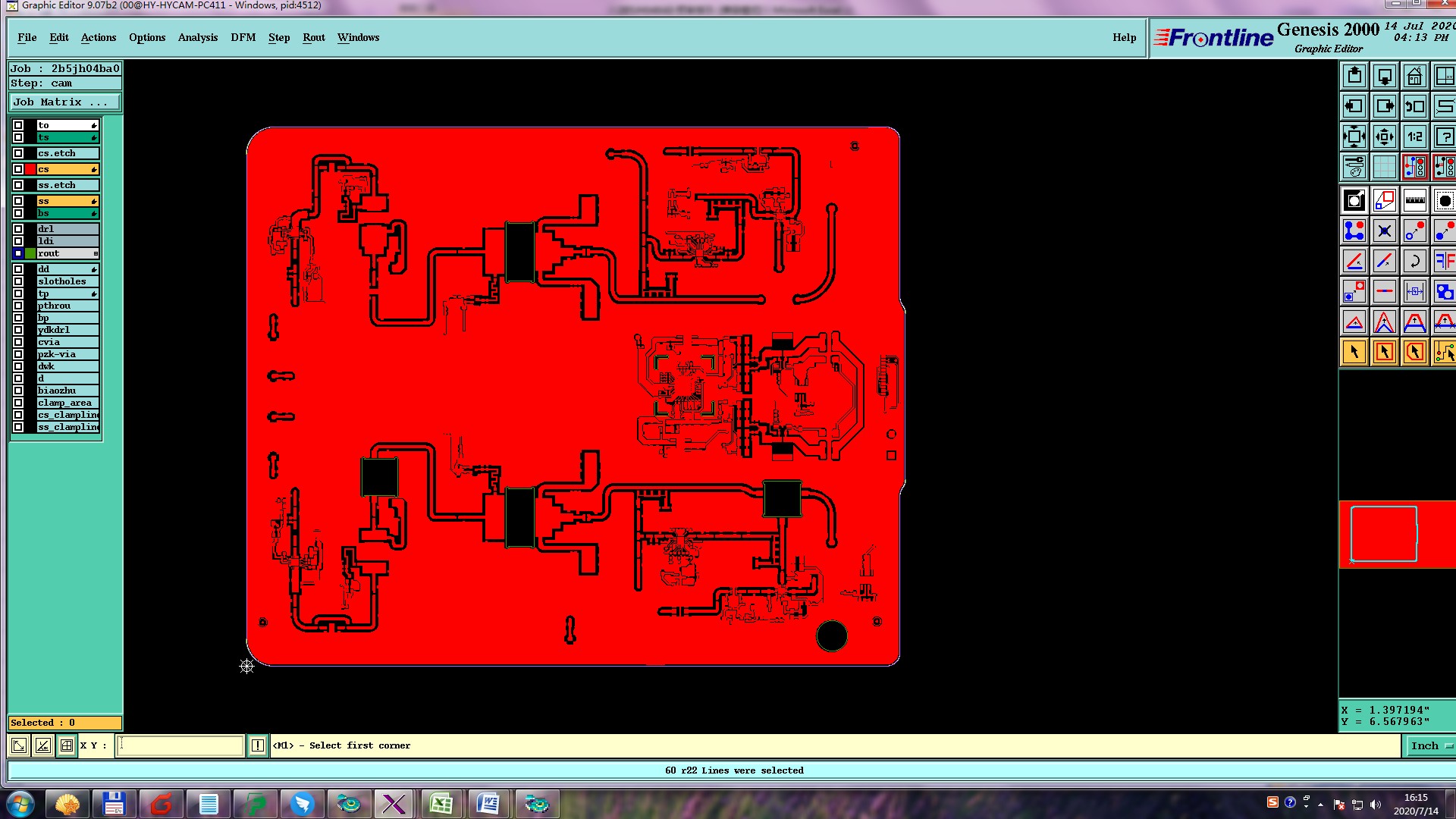Toggle checkbox for slotholes layer

[x=18, y=281]
